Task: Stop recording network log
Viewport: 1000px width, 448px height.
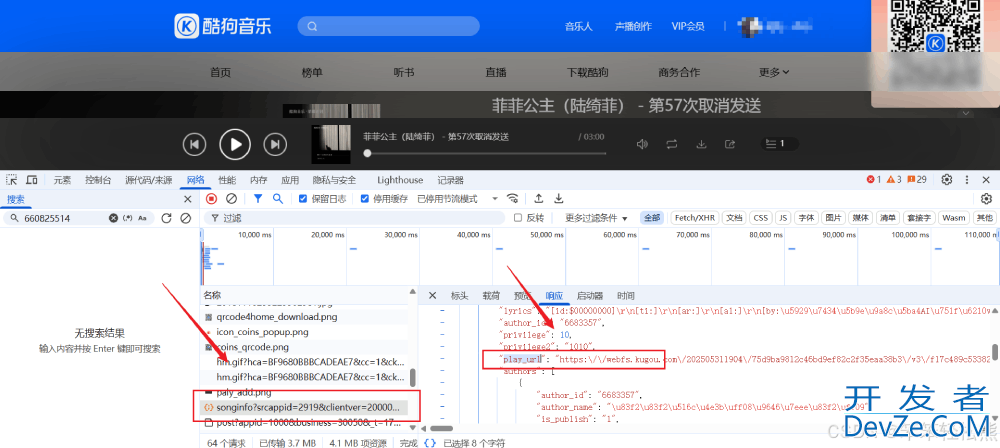Action: point(211,199)
